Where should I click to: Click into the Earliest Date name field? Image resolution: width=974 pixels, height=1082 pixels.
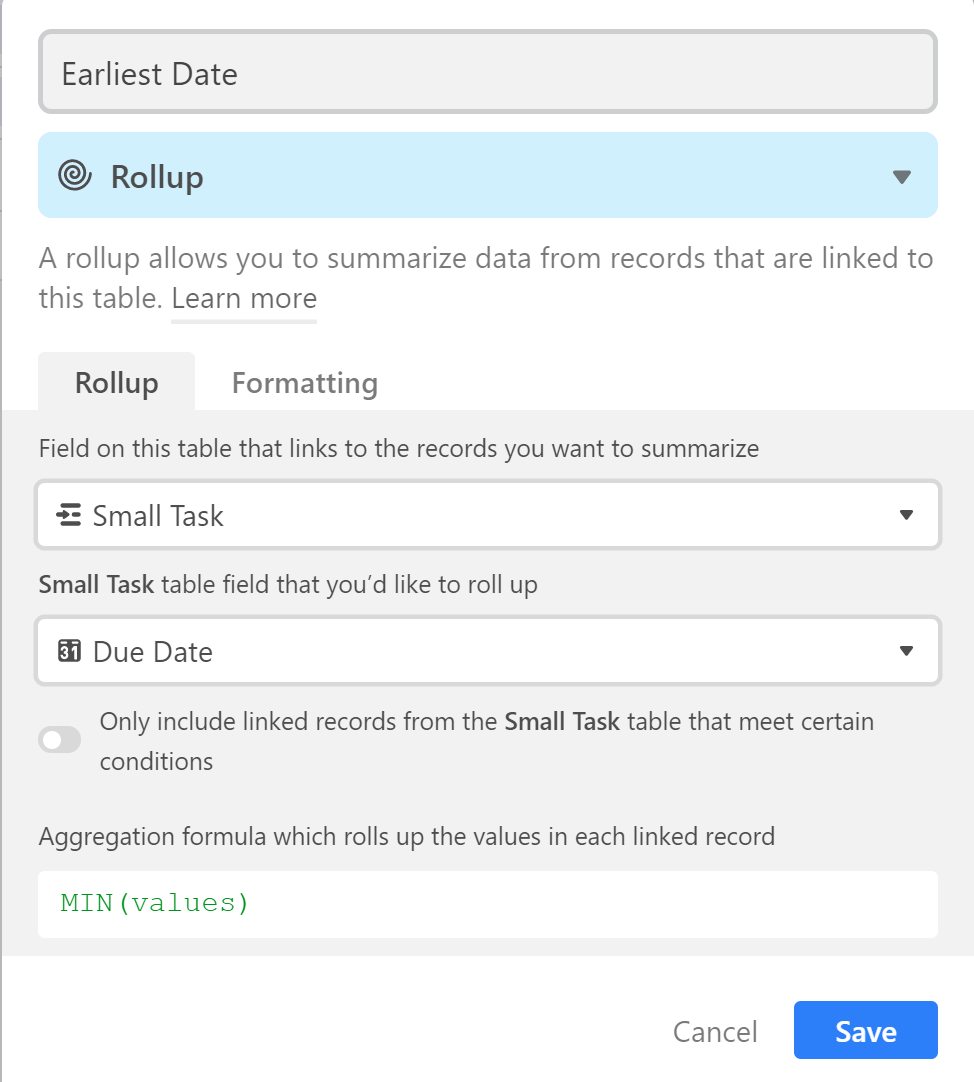[487, 72]
